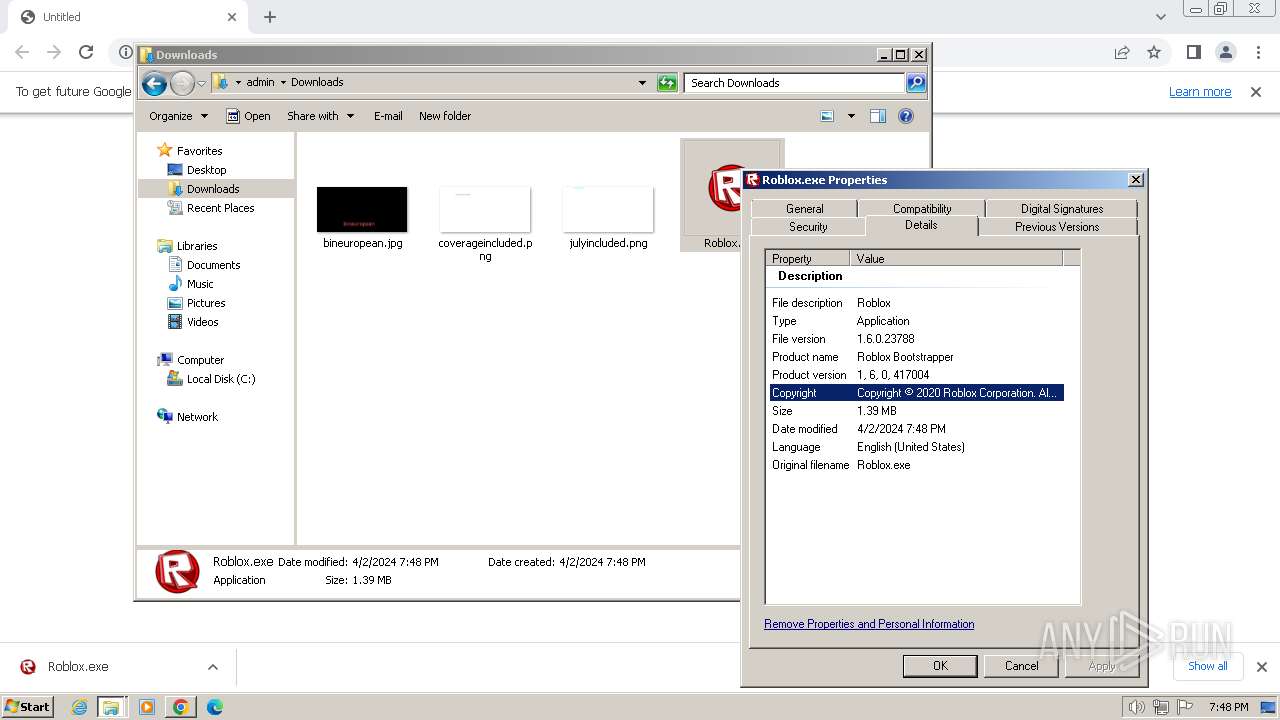
Task: Click Show all downloads button
Action: [1208, 666]
